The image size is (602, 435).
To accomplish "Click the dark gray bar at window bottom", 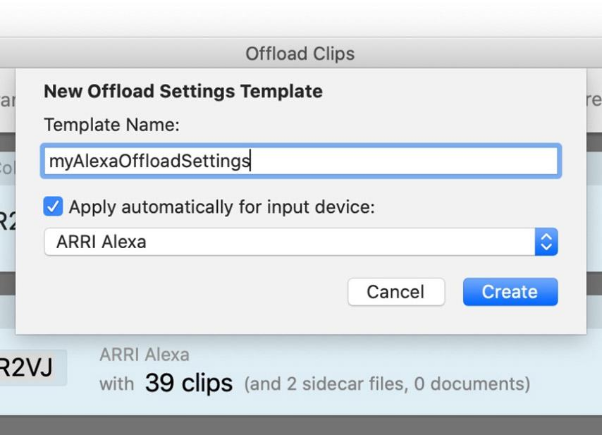I will tap(301, 425).
